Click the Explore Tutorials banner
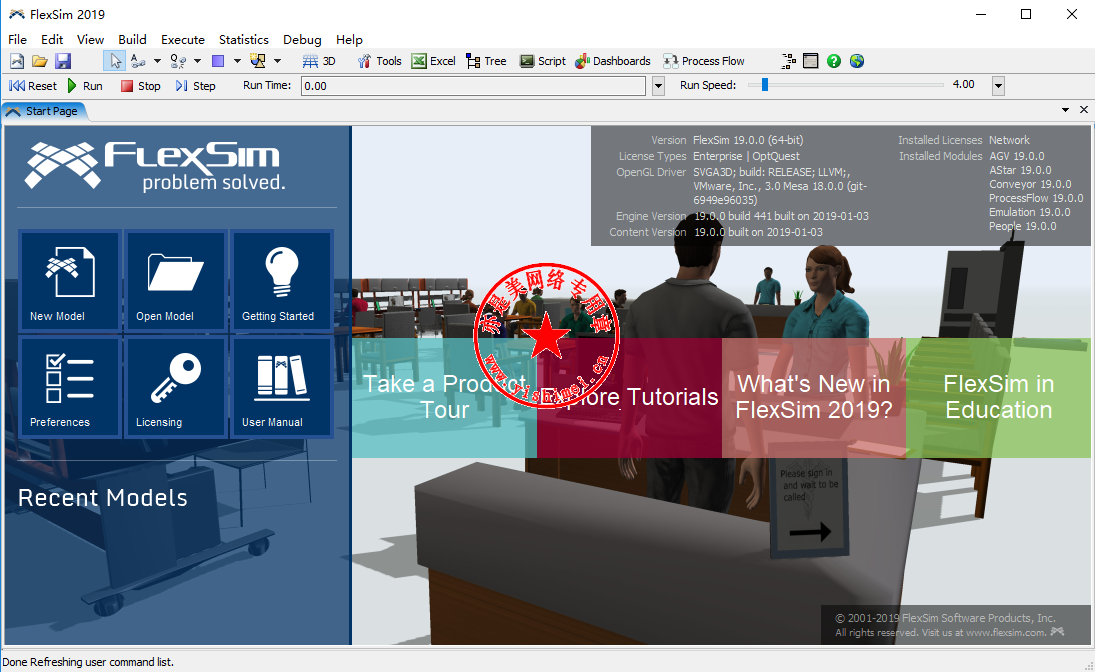 629,398
